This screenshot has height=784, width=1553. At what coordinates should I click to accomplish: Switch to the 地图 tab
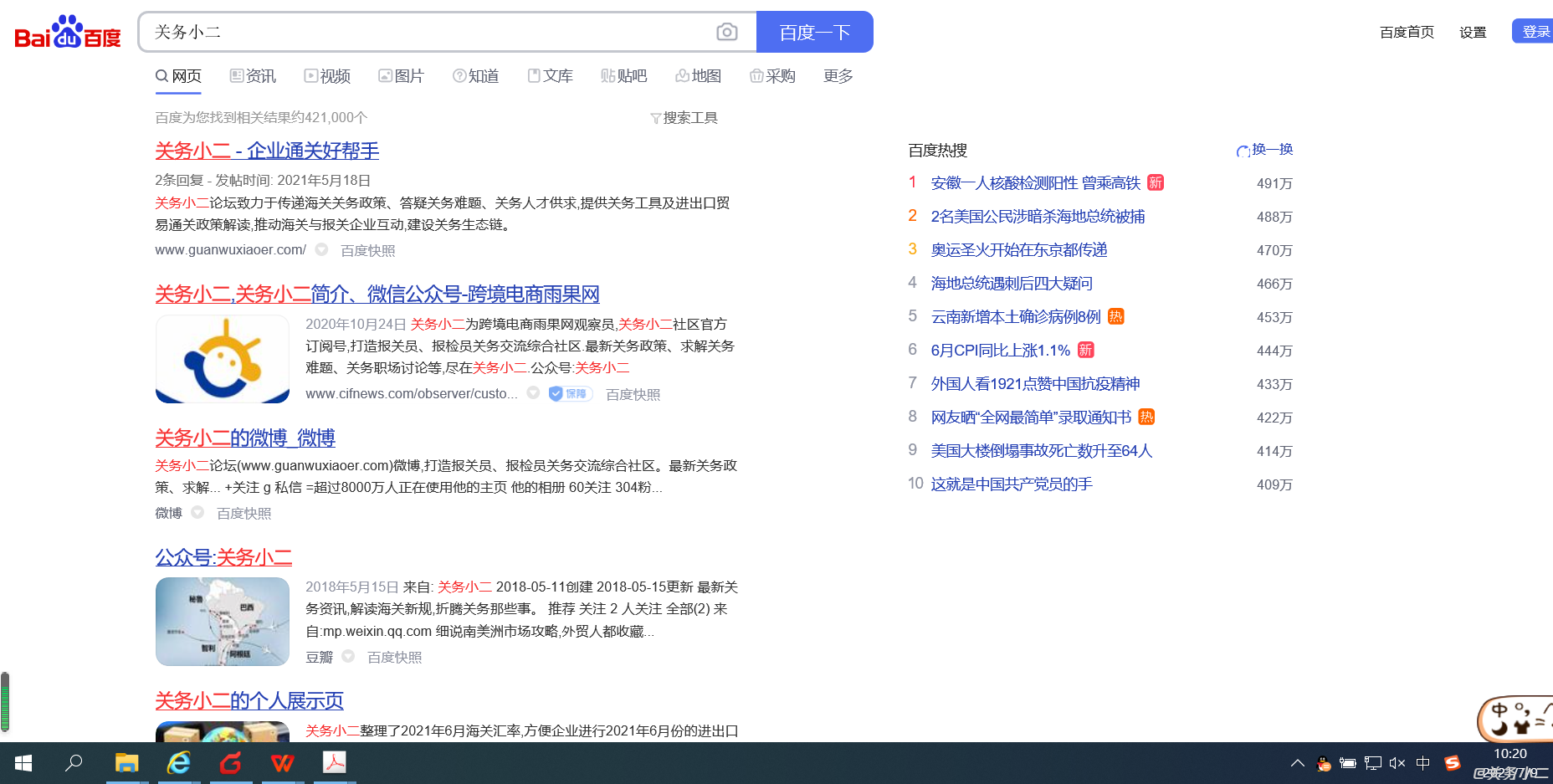tap(699, 76)
